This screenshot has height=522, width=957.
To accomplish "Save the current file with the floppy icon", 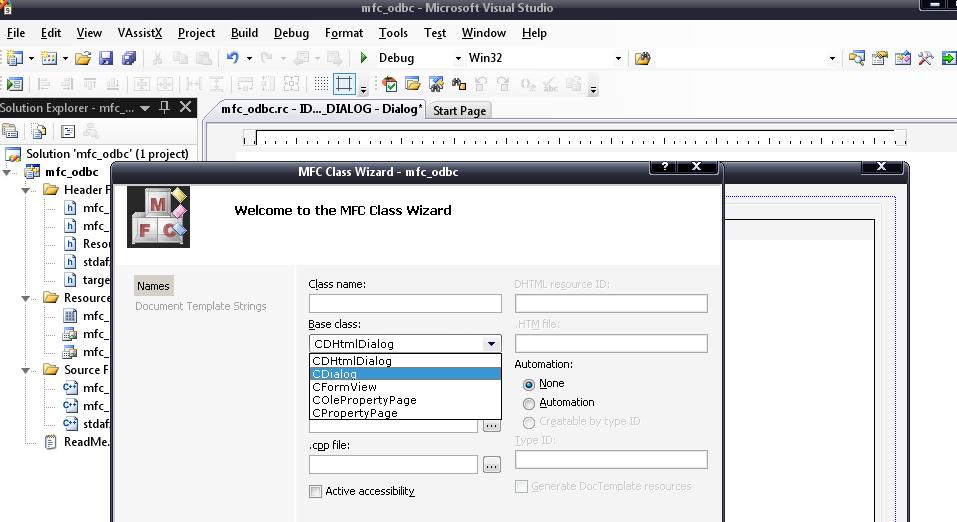I will [x=106, y=58].
